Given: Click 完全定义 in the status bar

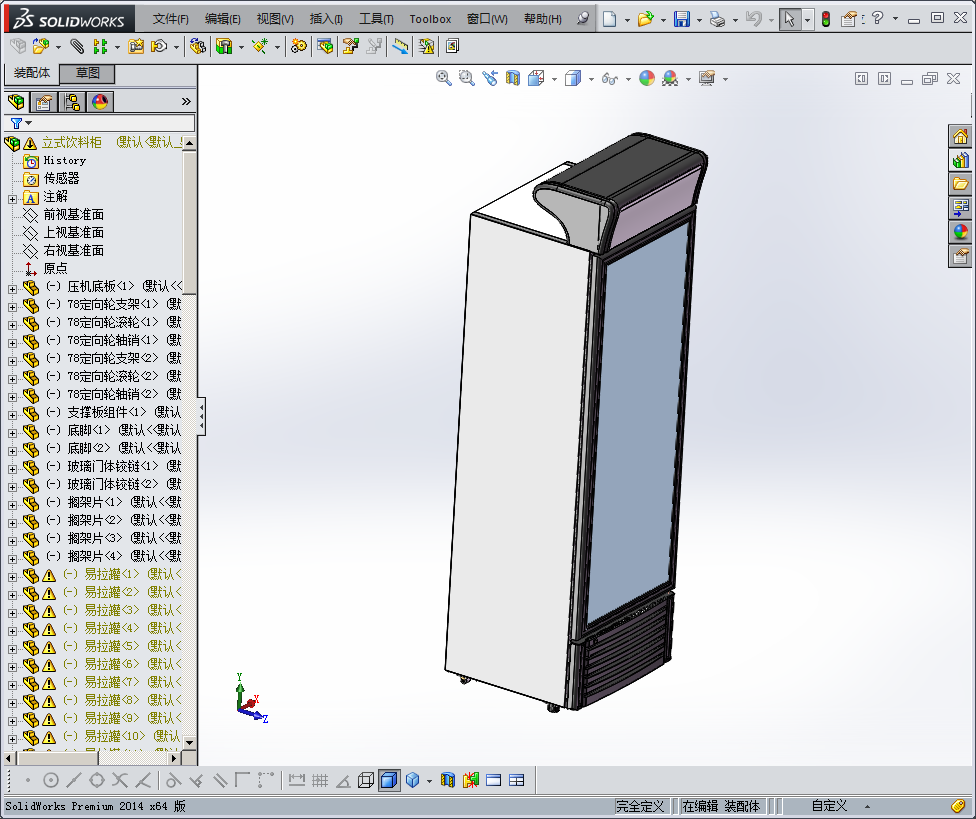Looking at the screenshot, I should coord(640,806).
